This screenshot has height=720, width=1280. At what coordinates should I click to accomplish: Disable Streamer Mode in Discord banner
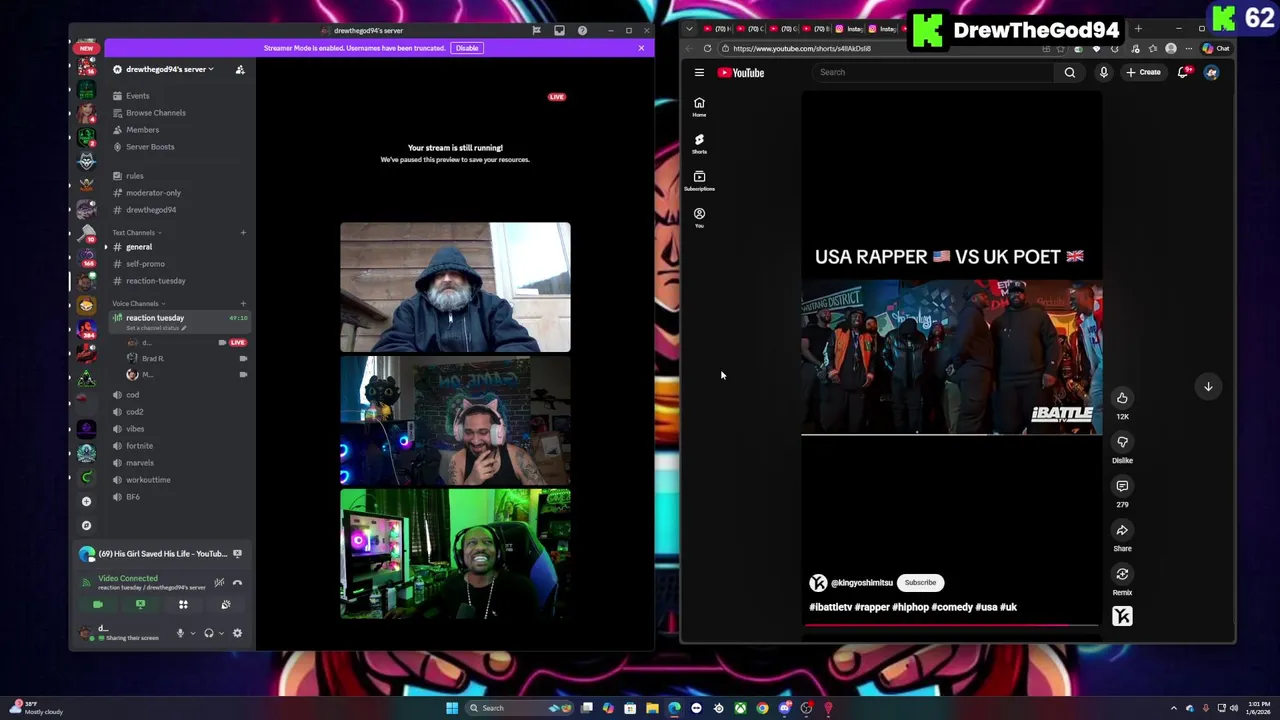click(466, 48)
